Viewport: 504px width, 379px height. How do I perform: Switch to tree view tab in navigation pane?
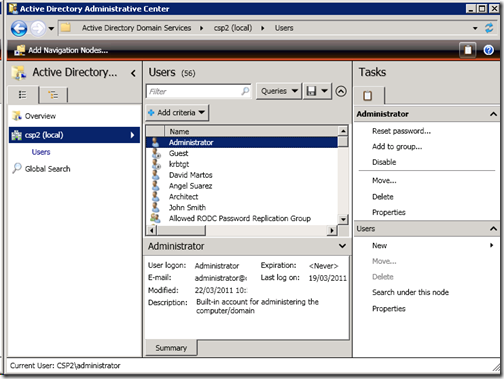pyautogui.click(x=53, y=95)
